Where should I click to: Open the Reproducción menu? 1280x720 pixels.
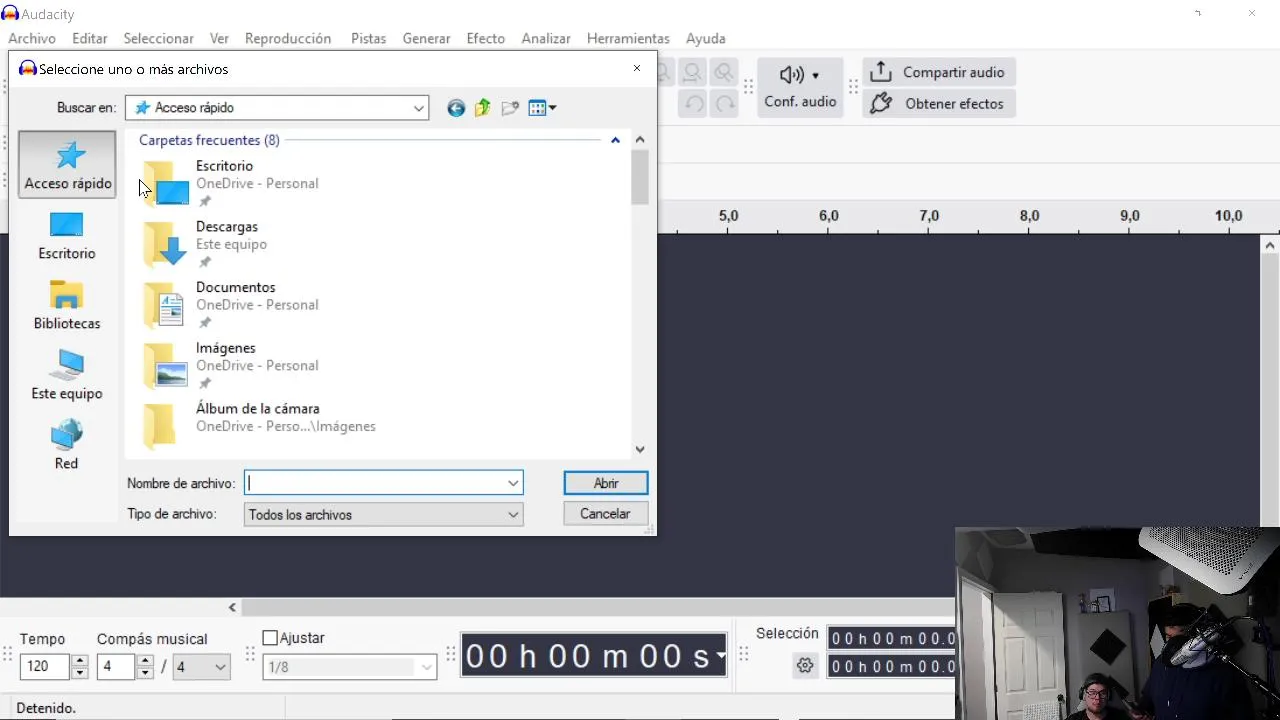point(288,38)
